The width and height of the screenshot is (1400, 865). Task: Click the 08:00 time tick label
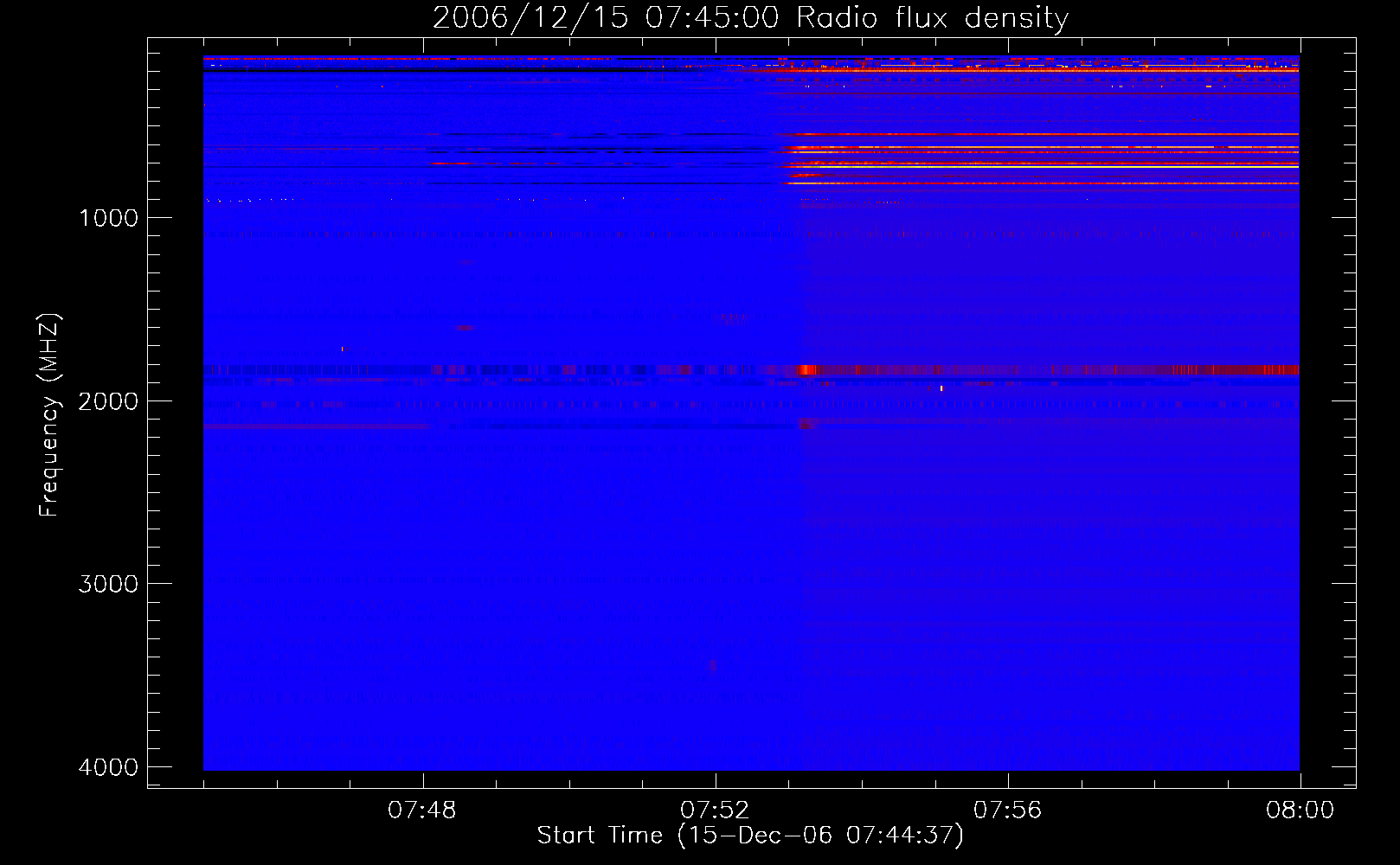click(x=1300, y=811)
